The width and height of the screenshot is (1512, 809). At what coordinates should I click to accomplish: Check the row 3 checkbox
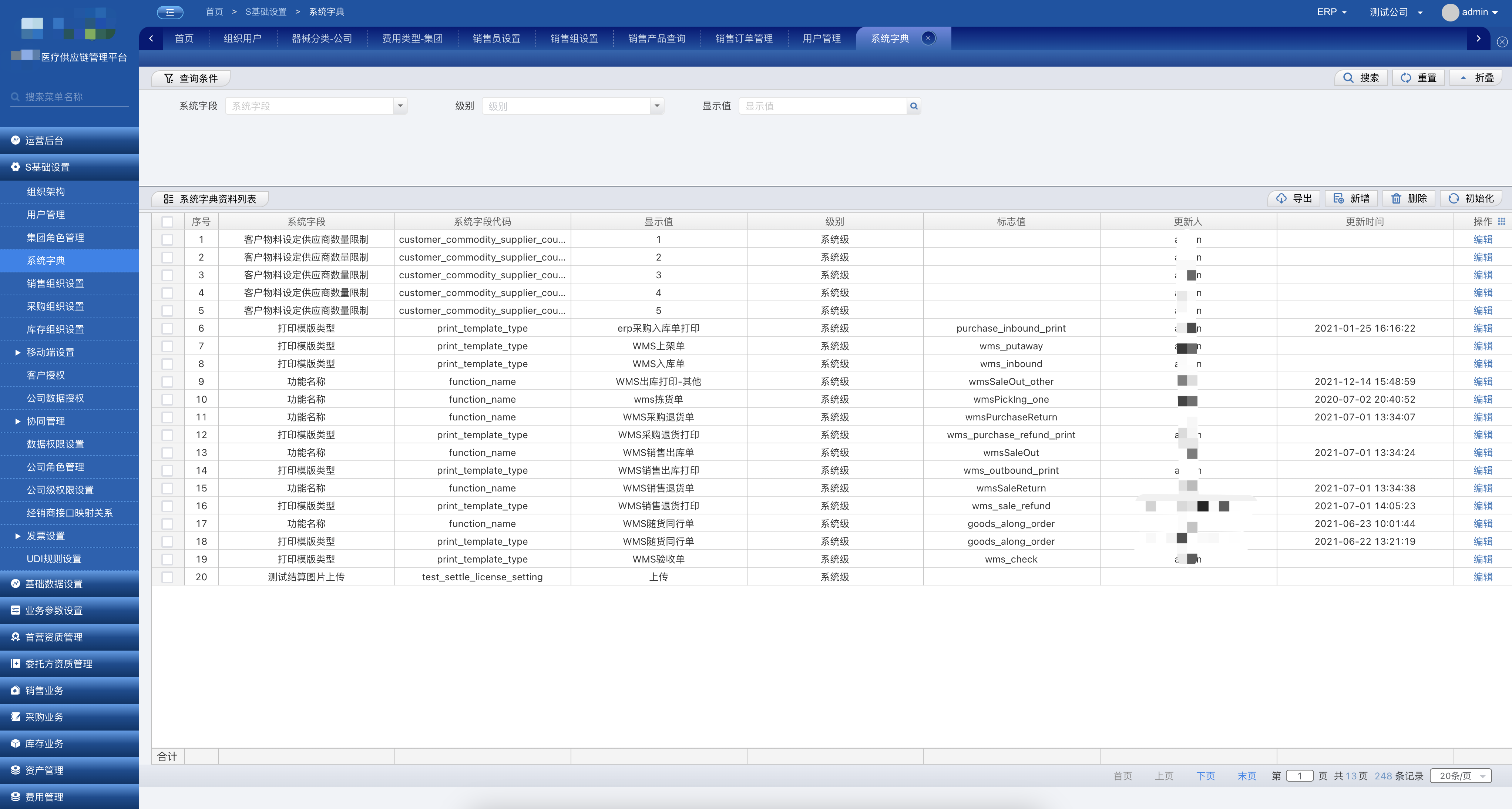(x=167, y=275)
